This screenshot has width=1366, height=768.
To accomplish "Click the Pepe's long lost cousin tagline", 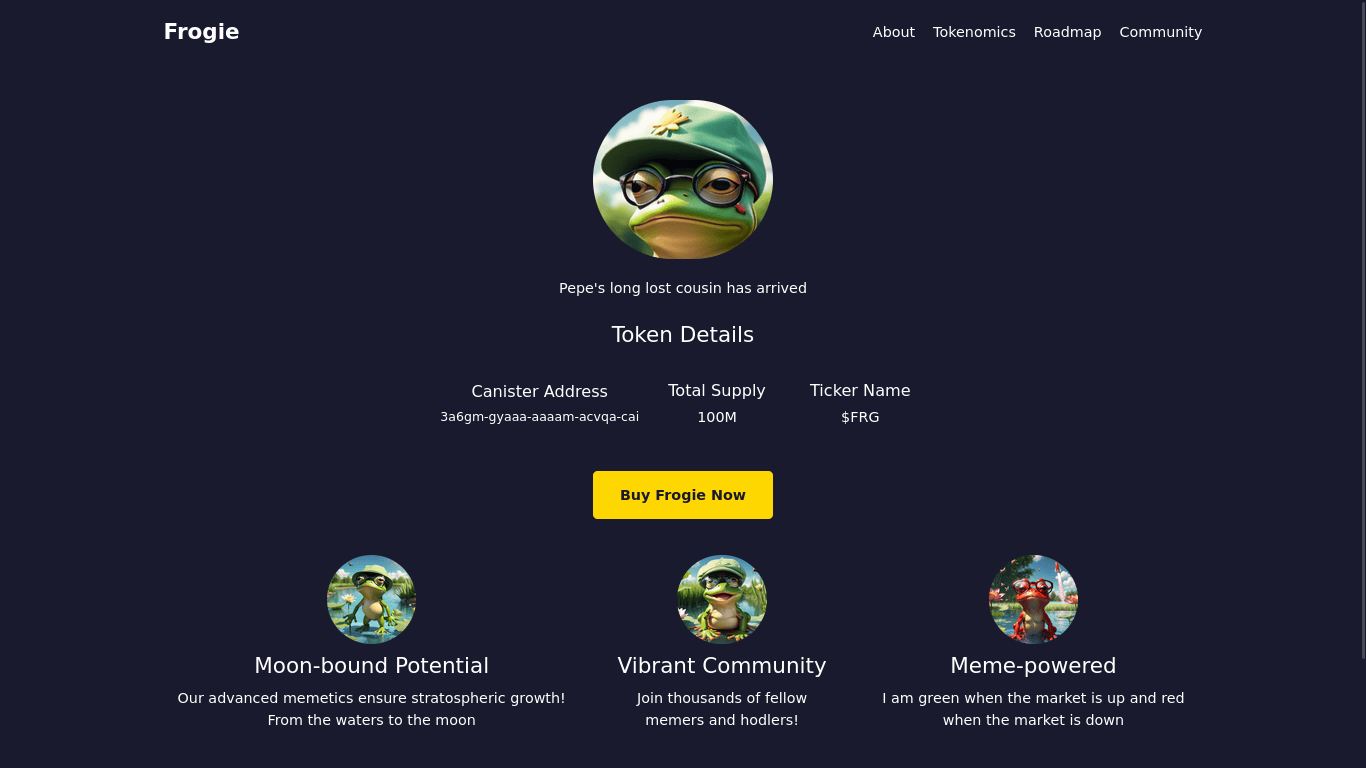I will pyautogui.click(x=683, y=288).
